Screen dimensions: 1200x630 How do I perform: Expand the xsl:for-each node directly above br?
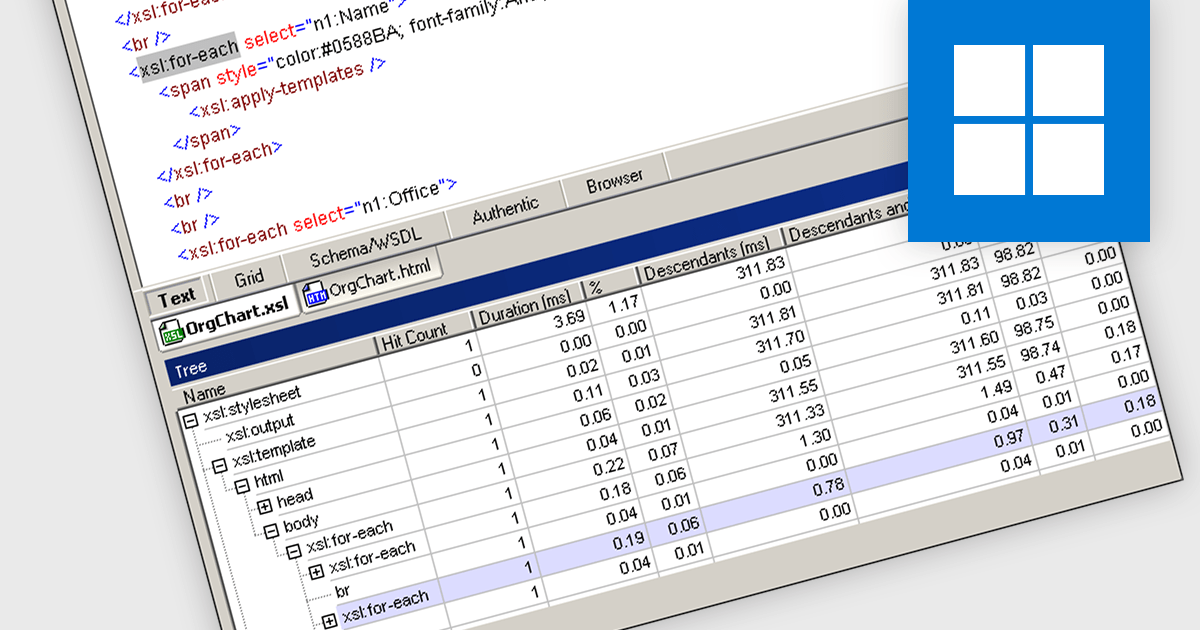[316, 572]
